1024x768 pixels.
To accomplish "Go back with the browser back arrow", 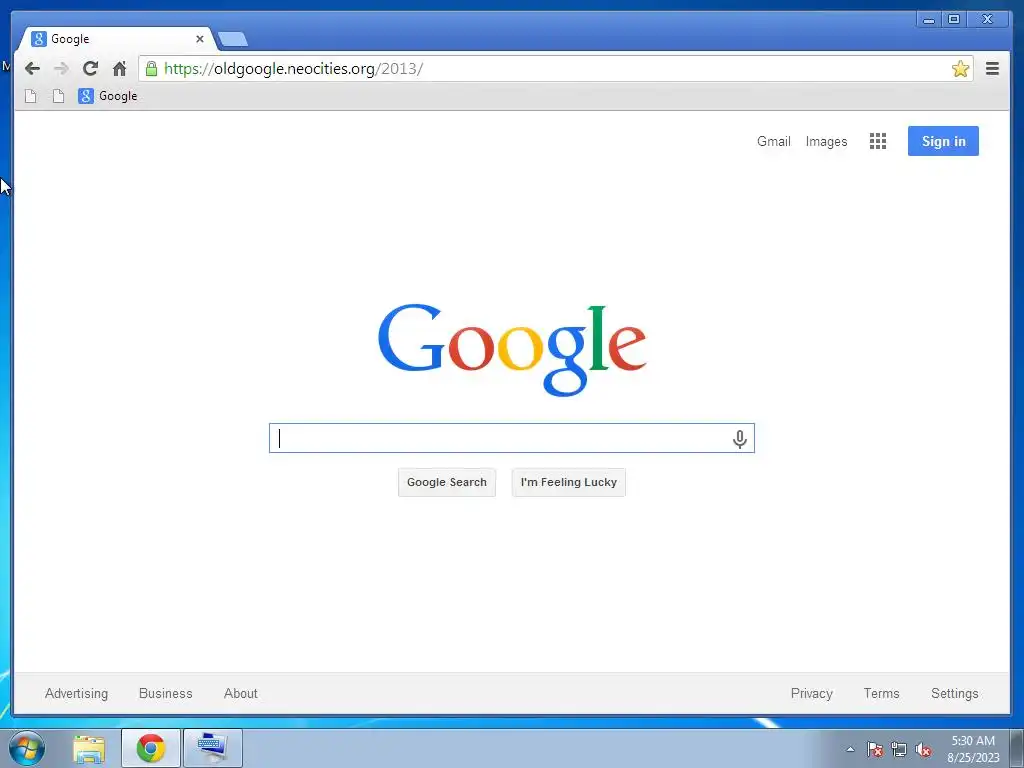I will click(32, 69).
